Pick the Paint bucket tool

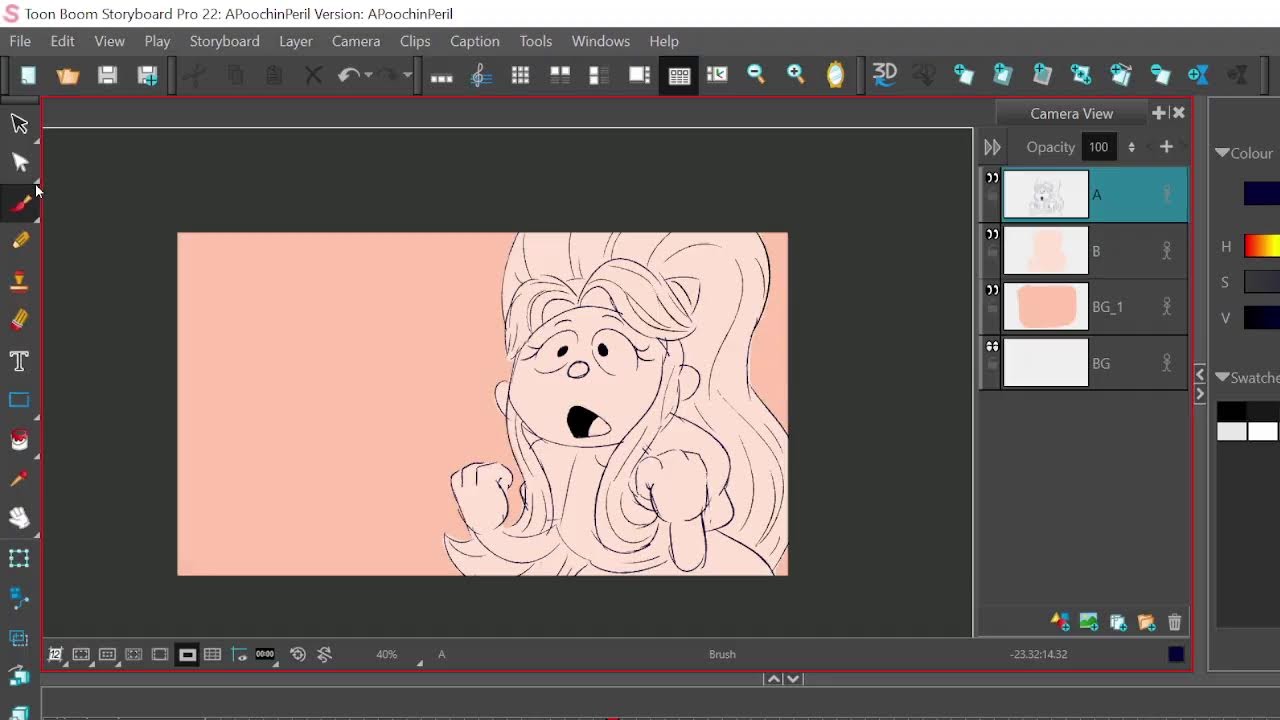point(20,440)
